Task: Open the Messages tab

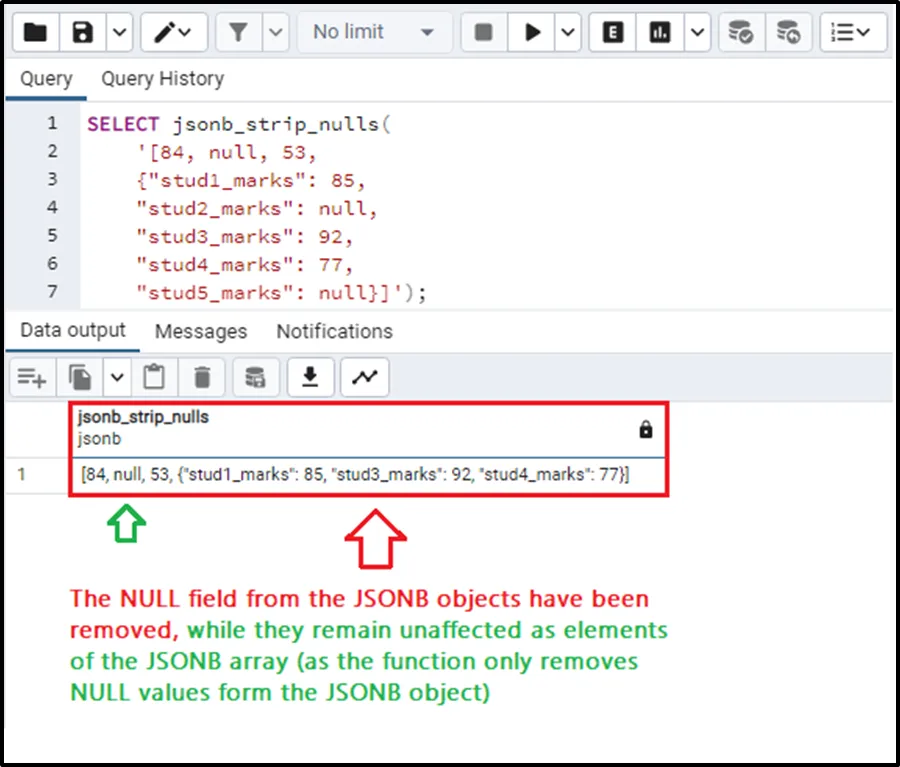Action: 201,331
